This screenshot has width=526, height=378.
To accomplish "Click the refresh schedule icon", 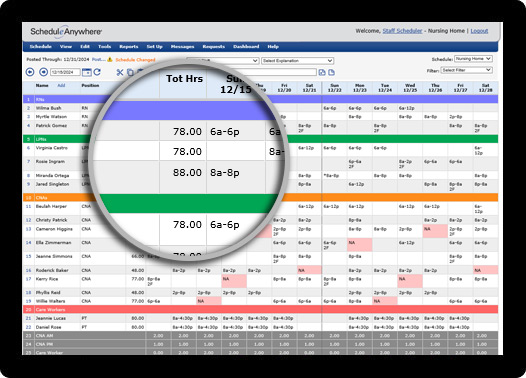I will coord(97,72).
